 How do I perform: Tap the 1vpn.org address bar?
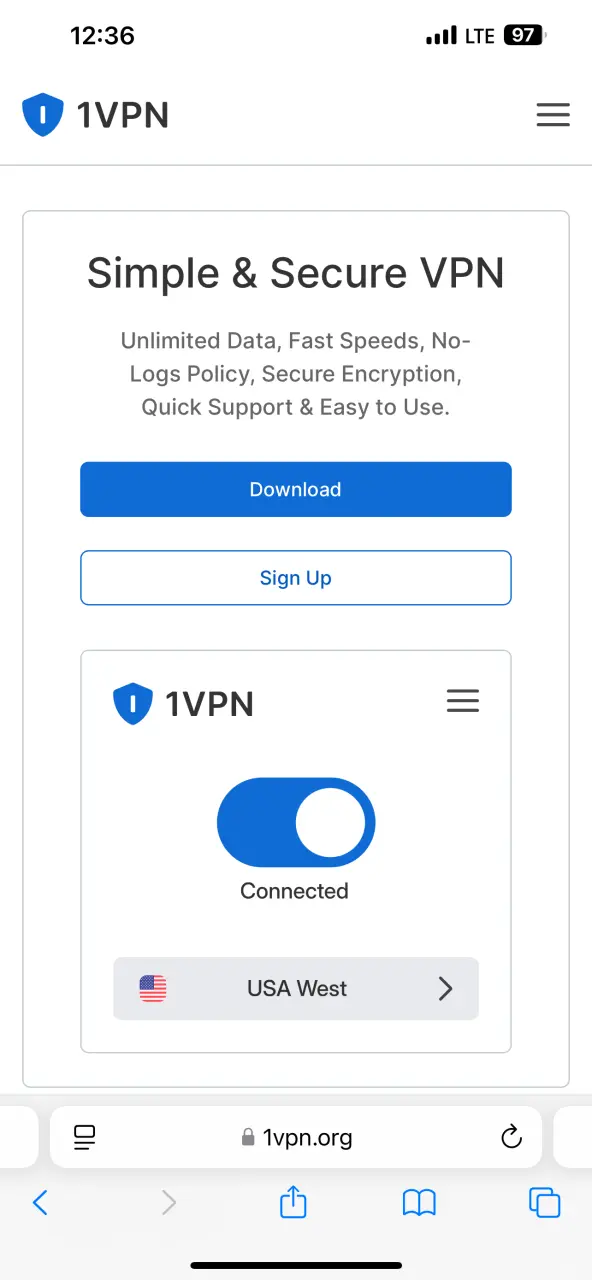(x=296, y=1137)
